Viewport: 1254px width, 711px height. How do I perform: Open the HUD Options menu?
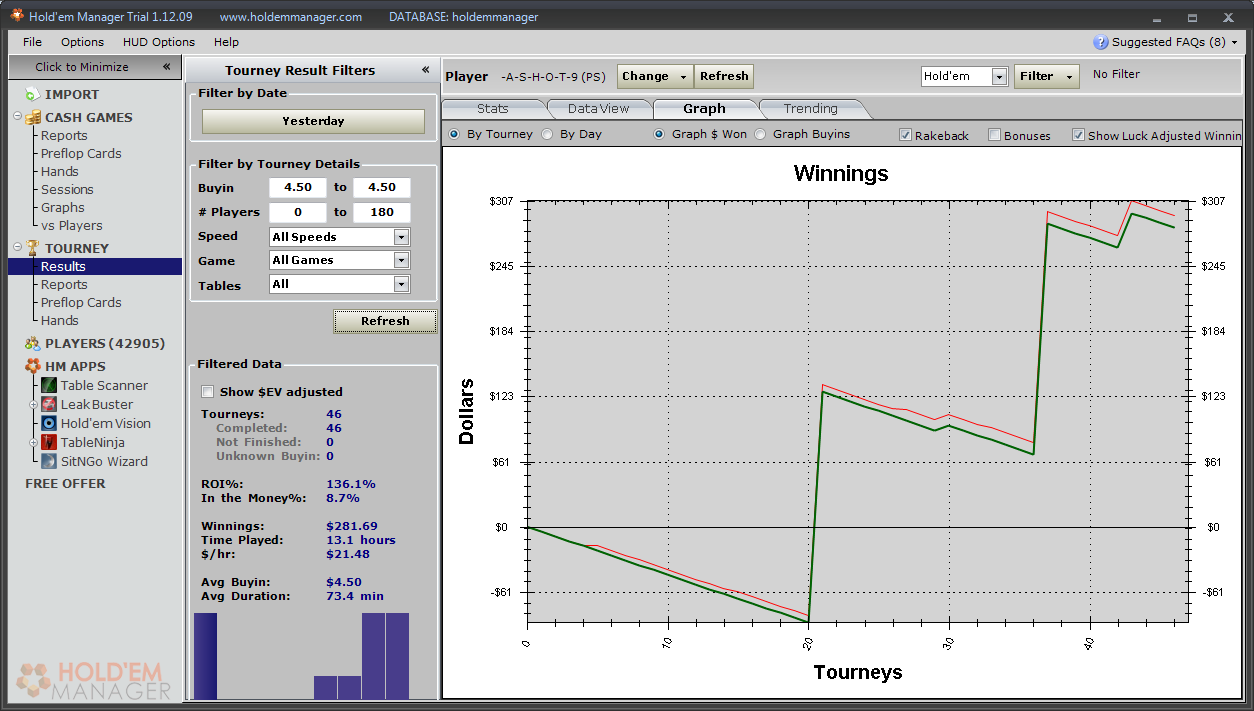[158, 42]
